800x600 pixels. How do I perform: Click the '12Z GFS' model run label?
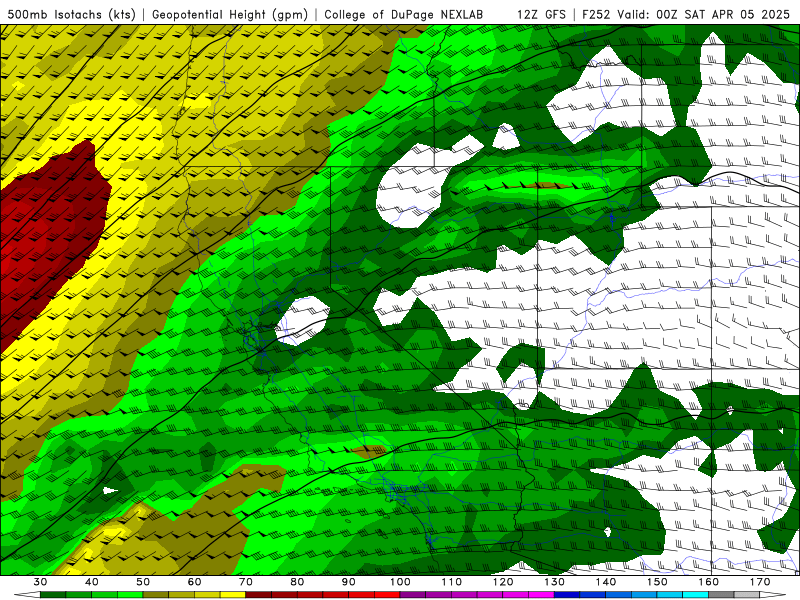pyautogui.click(x=541, y=14)
